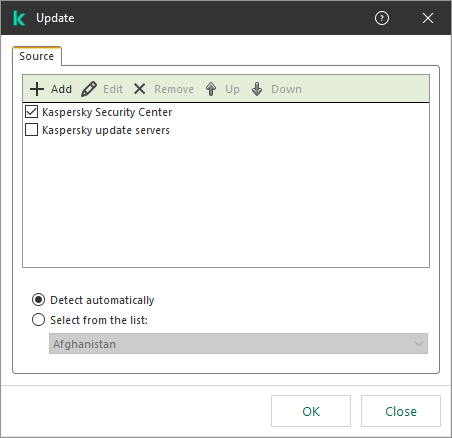Switch to the Source tab
Screen dimensions: 452x438
(37, 56)
